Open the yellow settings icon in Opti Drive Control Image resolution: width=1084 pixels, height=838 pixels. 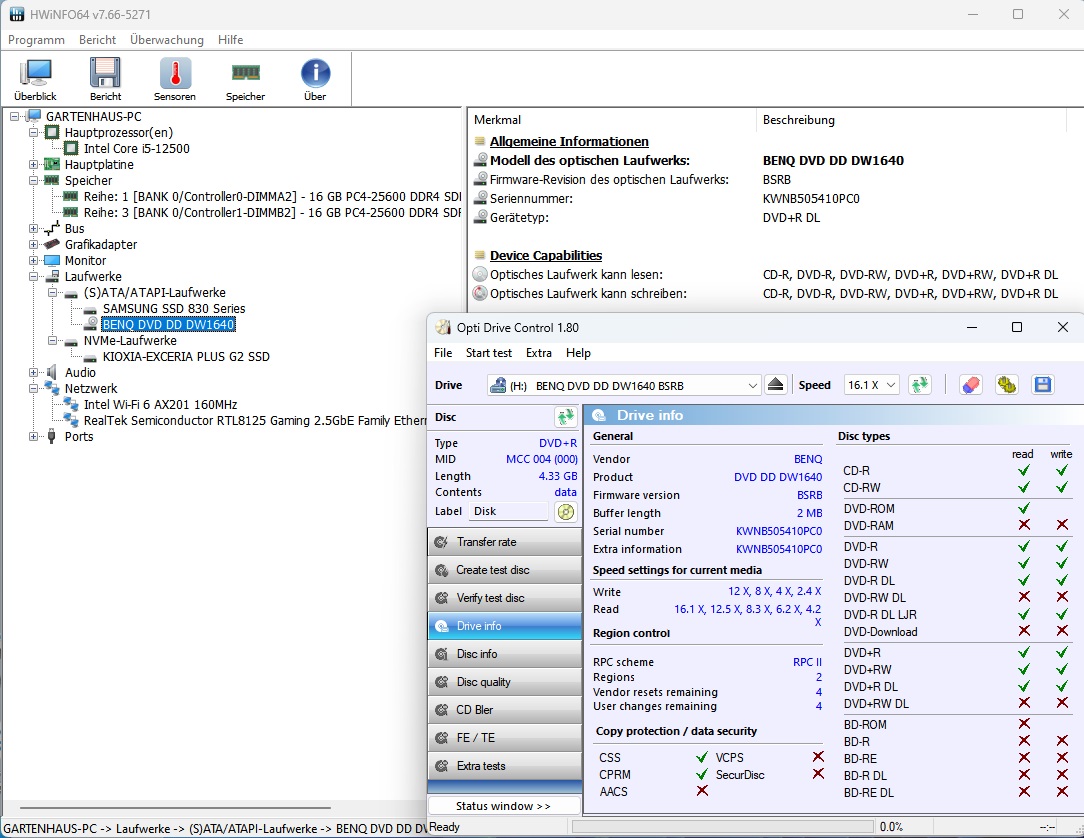pos(1007,384)
